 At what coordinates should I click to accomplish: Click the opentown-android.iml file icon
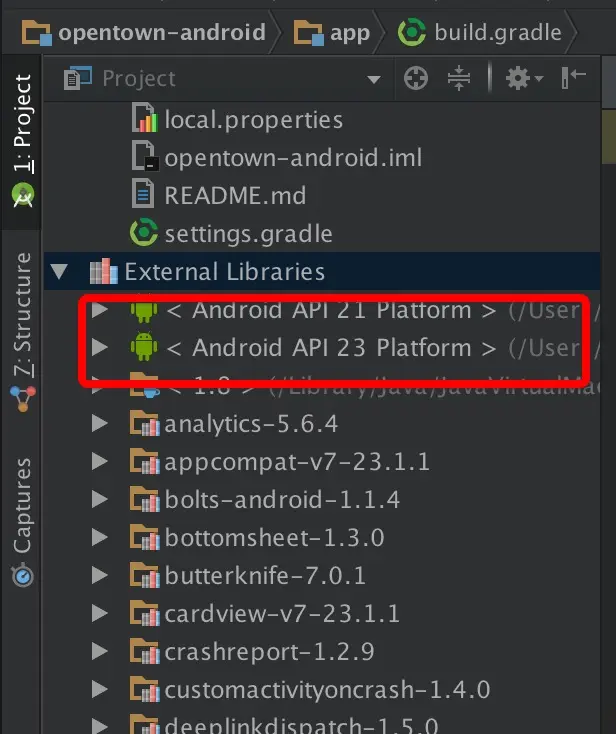coord(145,156)
